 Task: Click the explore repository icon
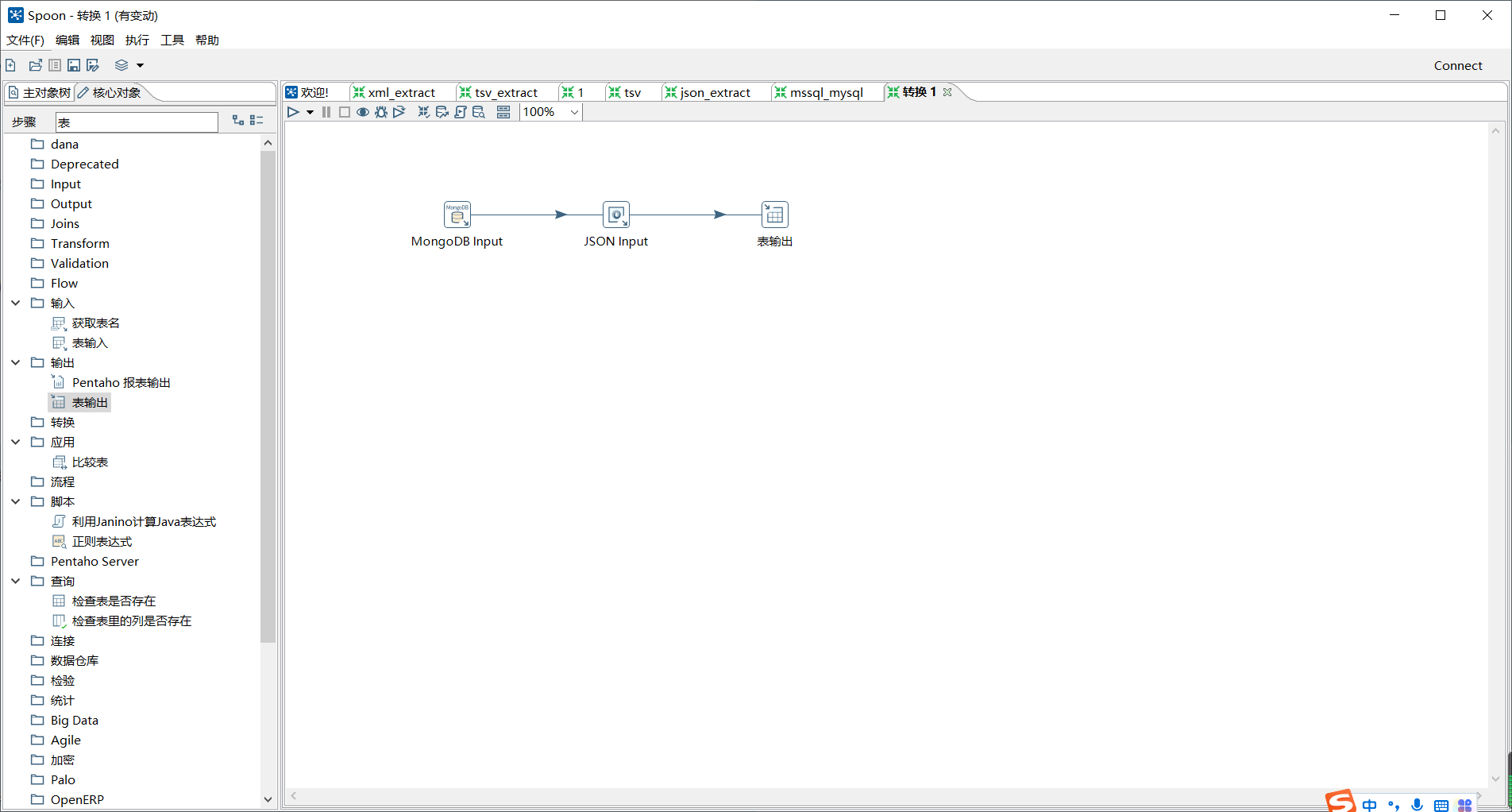pyautogui.click(x=55, y=65)
